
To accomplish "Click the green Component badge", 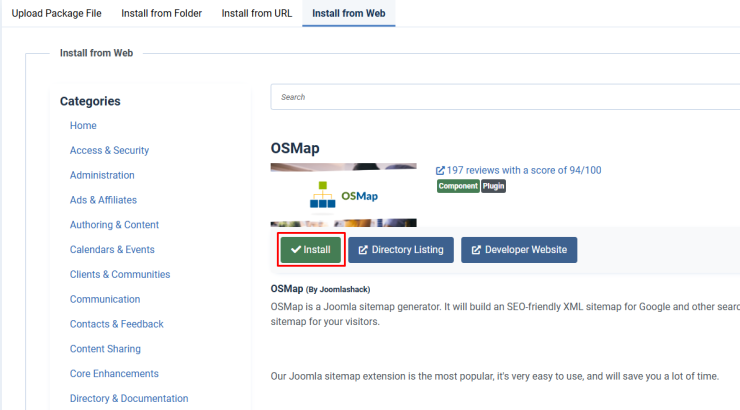I will tap(458, 186).
